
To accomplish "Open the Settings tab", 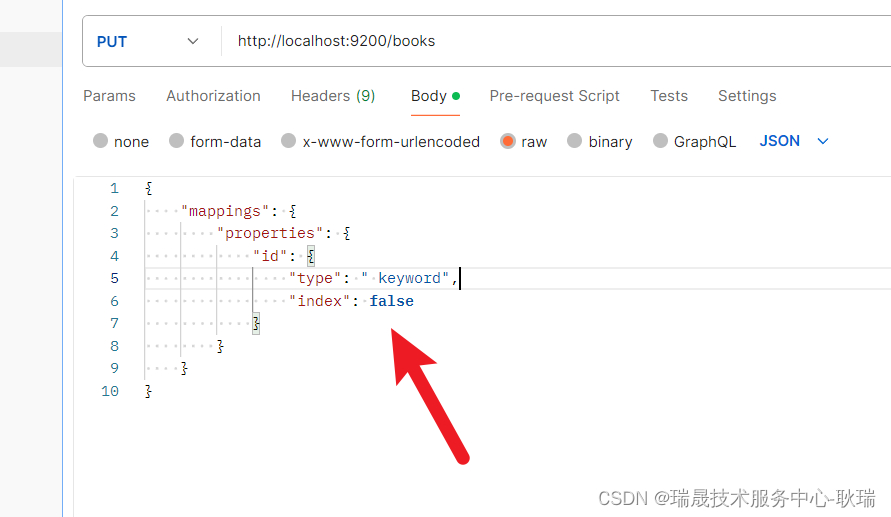I will click(747, 96).
